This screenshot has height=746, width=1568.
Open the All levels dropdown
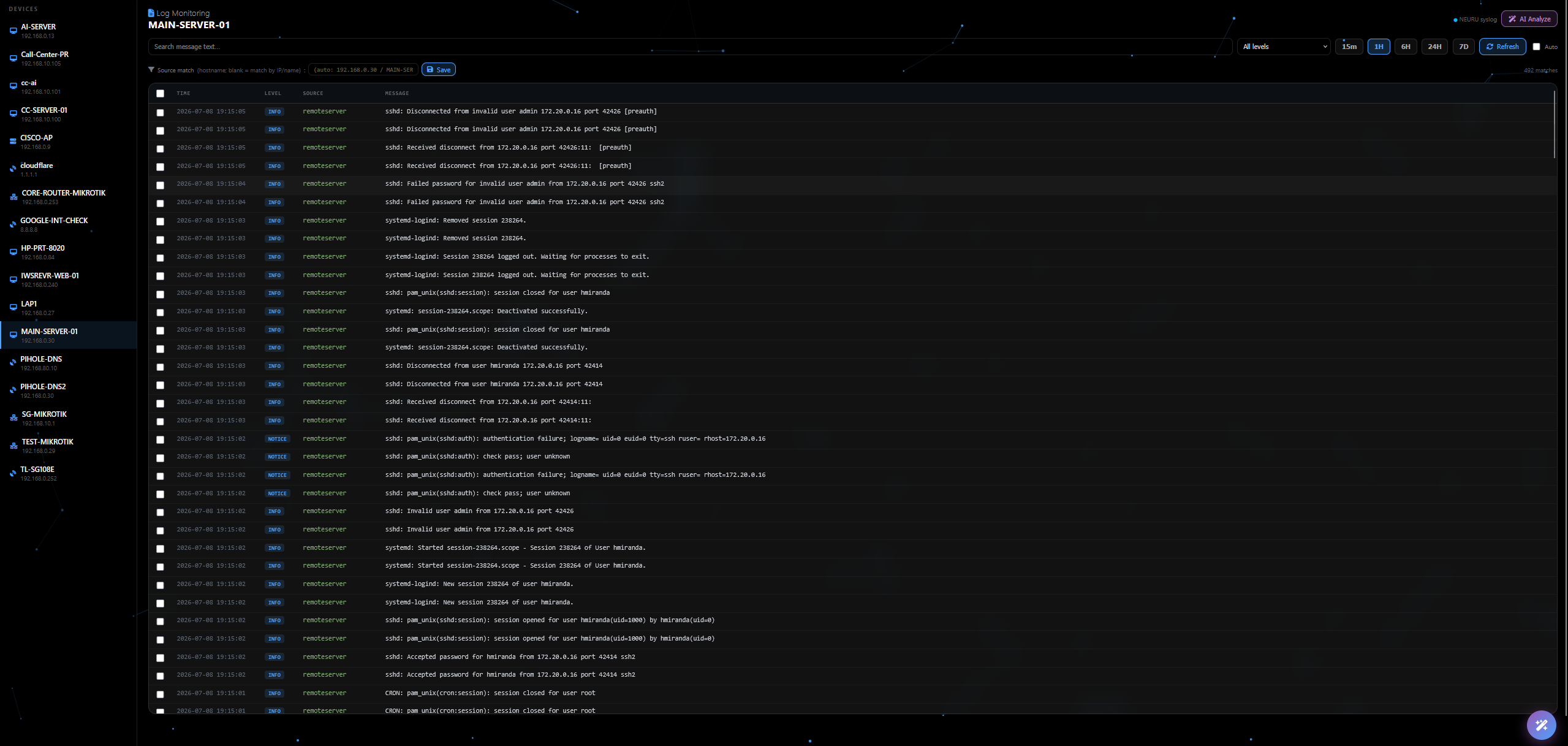1284,47
